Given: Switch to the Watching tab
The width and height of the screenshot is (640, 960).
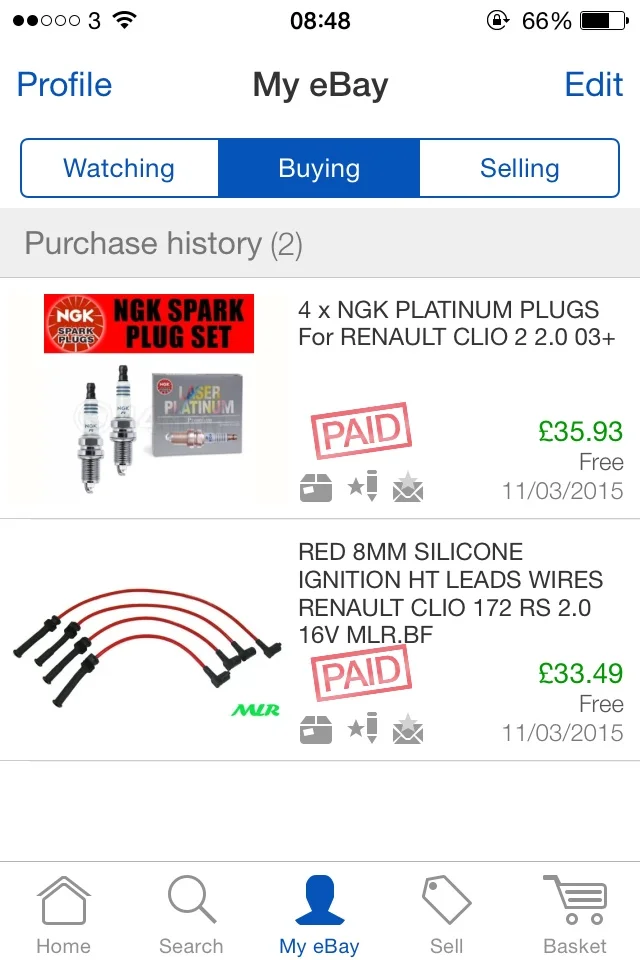Looking at the screenshot, I should click(119, 168).
